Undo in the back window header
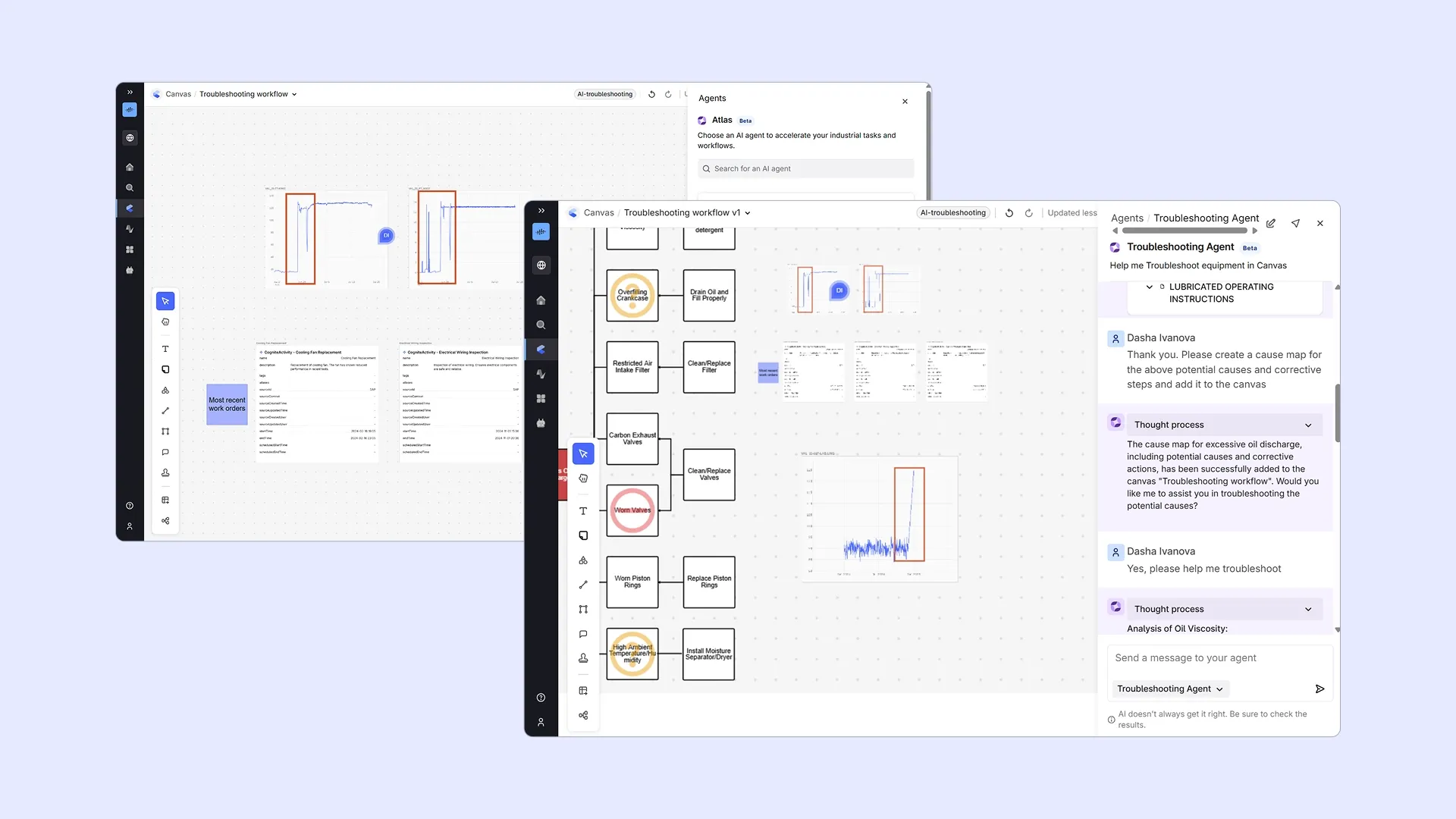The width and height of the screenshot is (1456, 819). point(651,94)
